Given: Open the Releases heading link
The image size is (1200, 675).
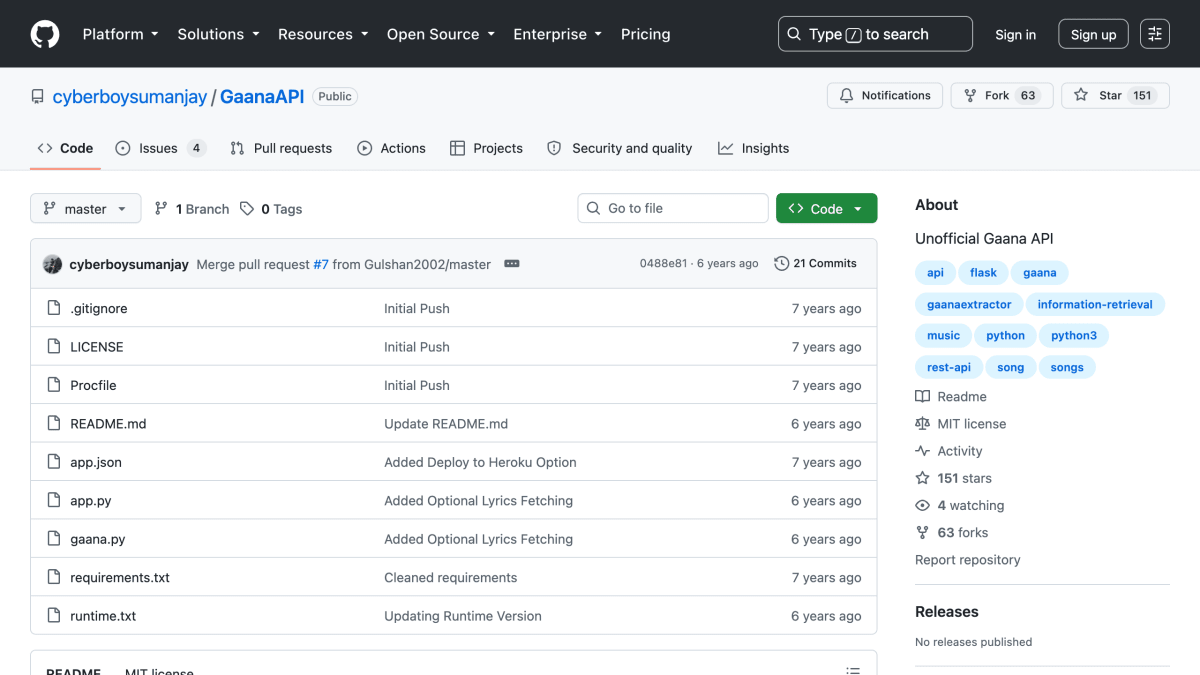Looking at the screenshot, I should point(947,612).
